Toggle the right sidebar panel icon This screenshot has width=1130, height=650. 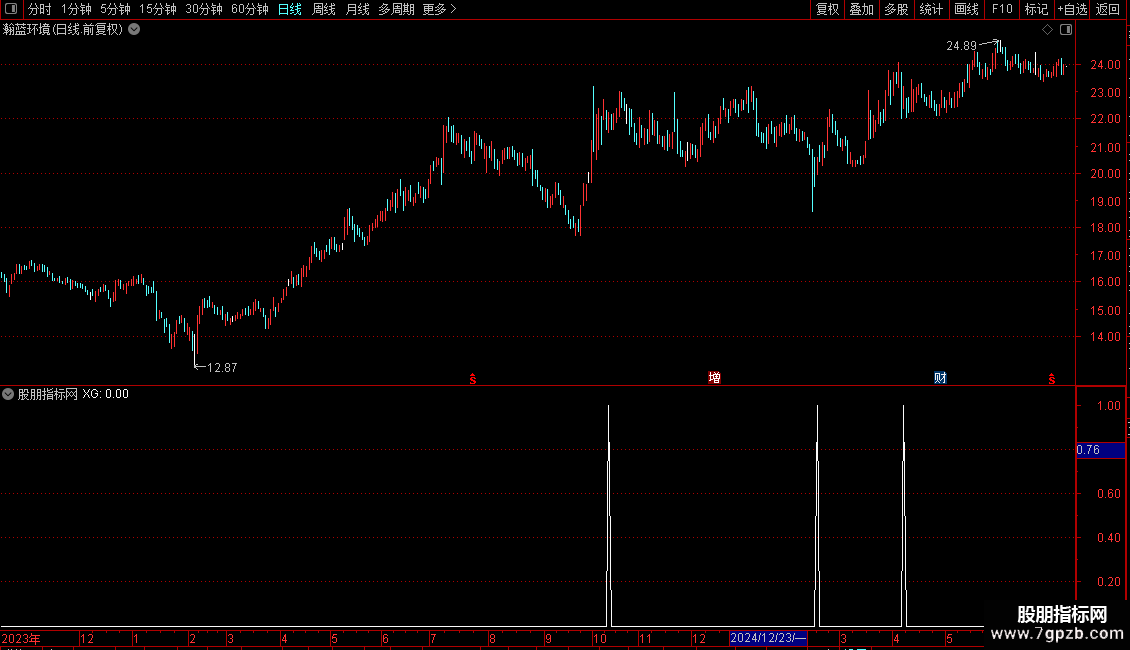pos(1066,30)
